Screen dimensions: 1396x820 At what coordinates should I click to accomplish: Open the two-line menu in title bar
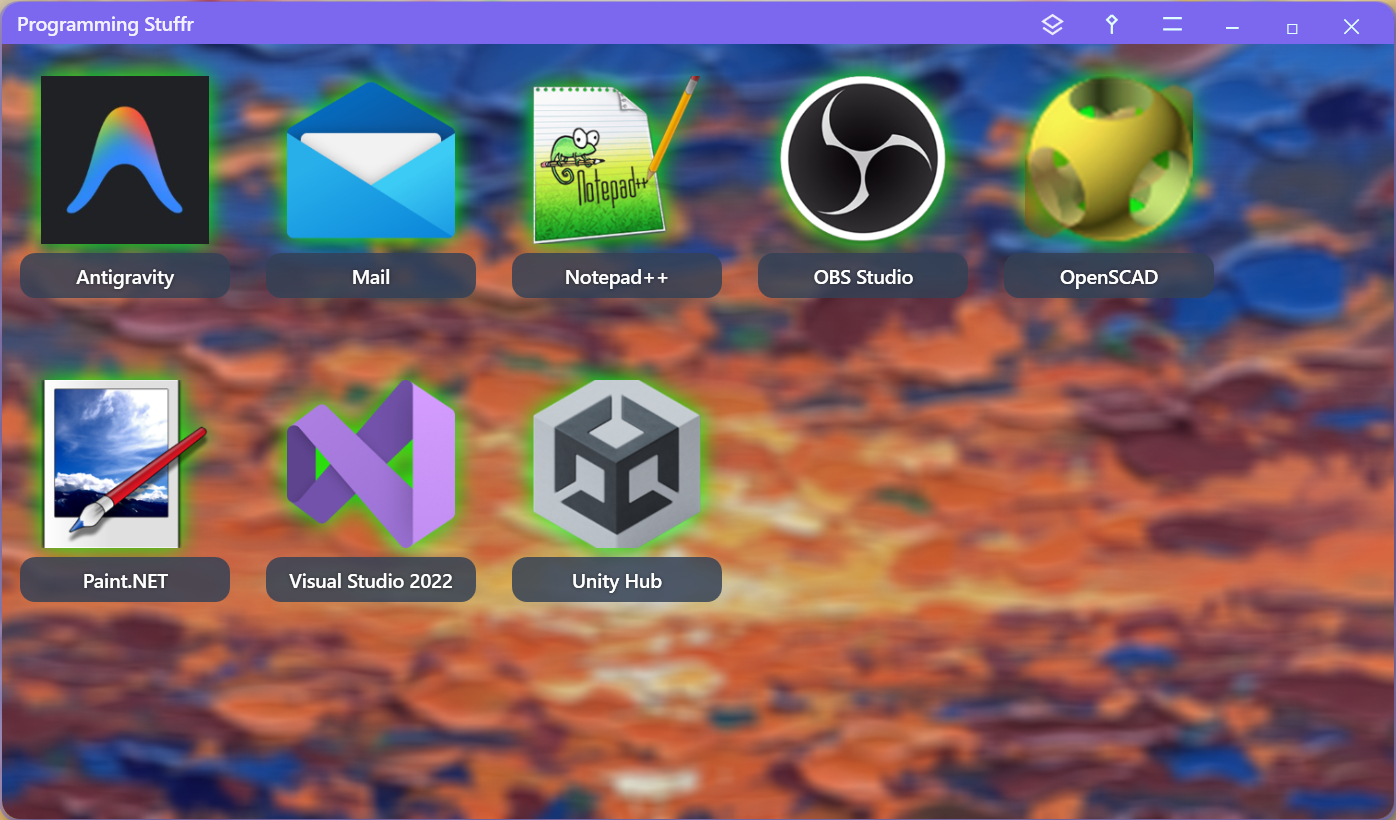(1172, 25)
